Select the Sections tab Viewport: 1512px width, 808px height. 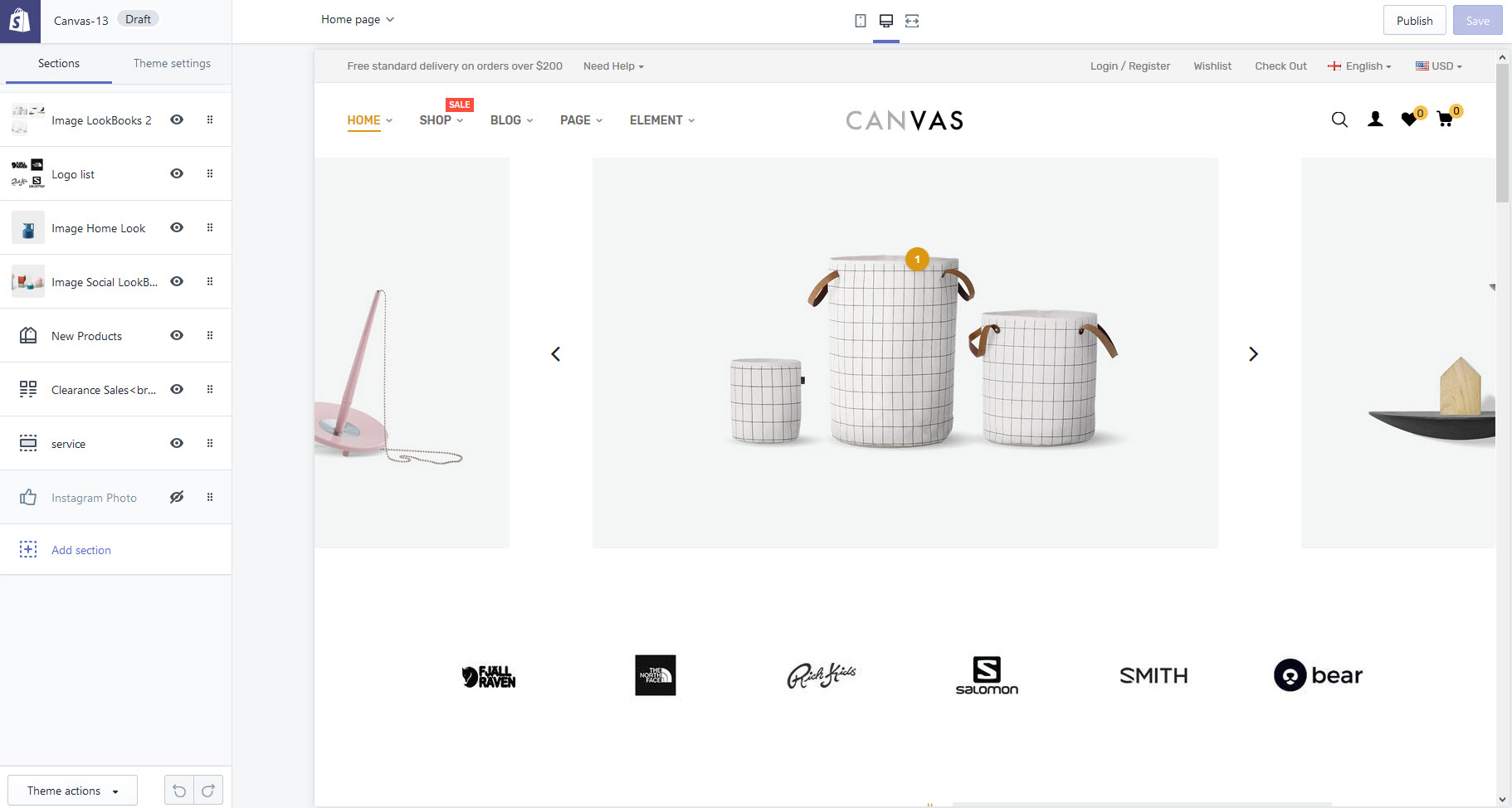[x=59, y=63]
